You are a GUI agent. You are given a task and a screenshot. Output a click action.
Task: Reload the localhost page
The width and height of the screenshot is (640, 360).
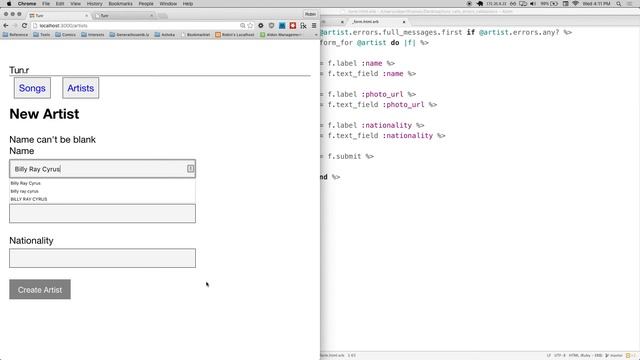pos(24,25)
